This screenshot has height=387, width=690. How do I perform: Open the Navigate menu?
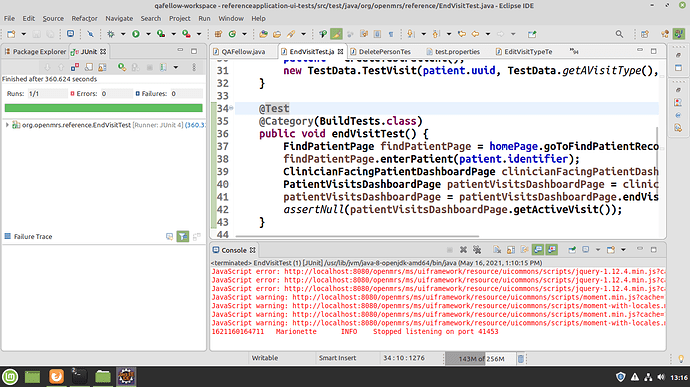coord(119,18)
